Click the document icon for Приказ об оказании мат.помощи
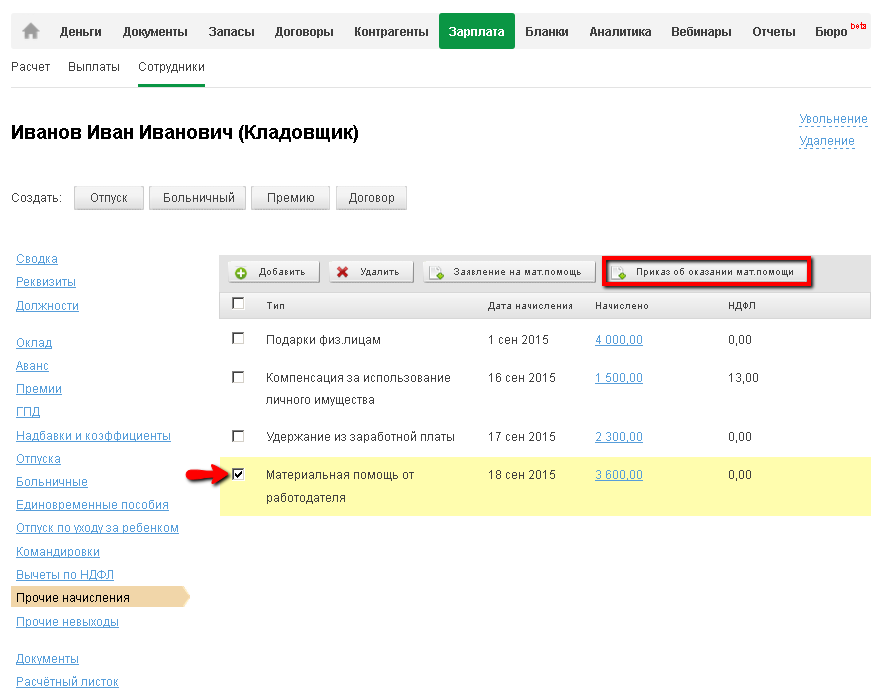Viewport: 885px width, 699px height. (619, 272)
